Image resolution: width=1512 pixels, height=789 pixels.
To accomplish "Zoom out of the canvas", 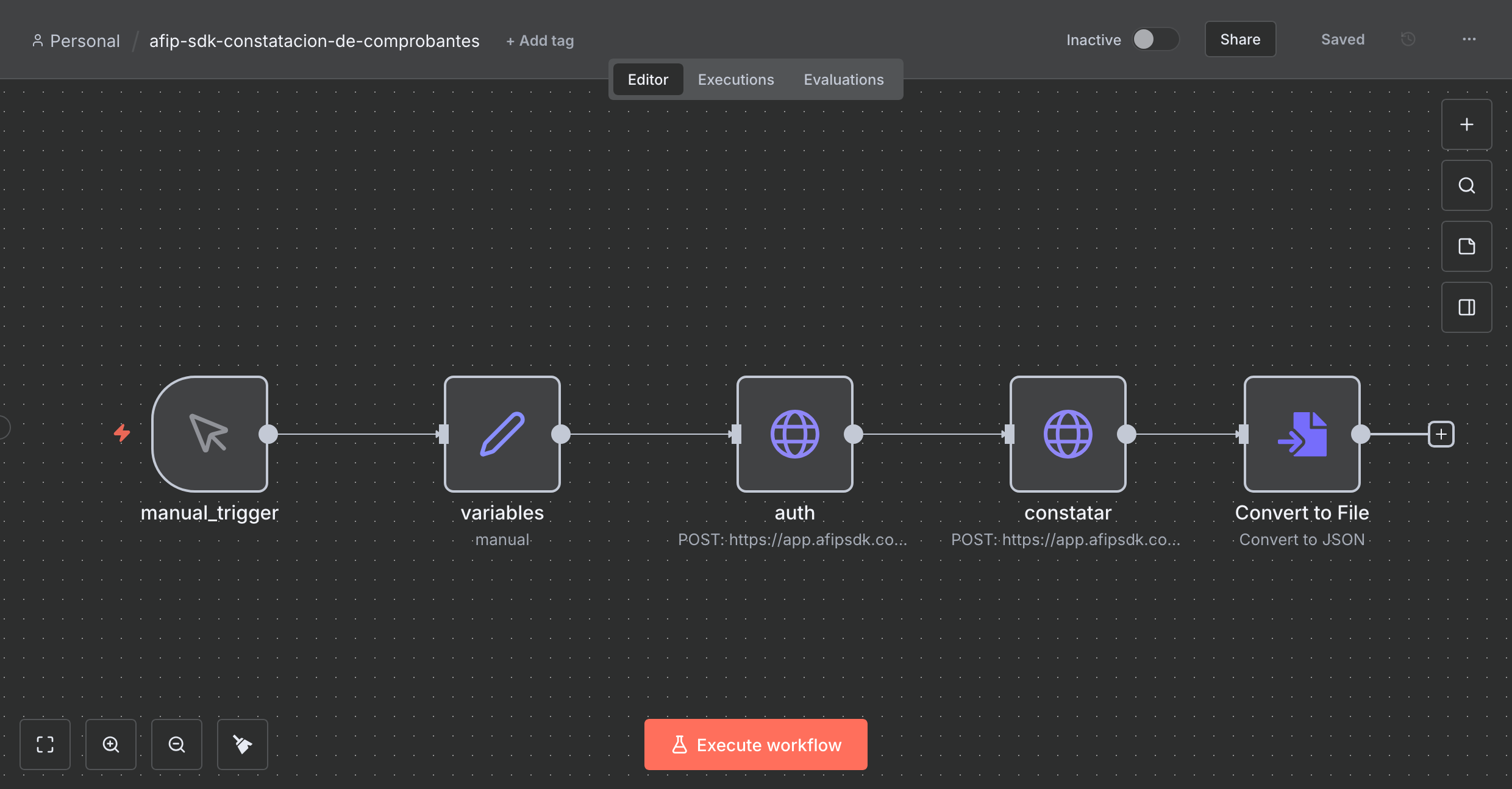I will click(177, 744).
